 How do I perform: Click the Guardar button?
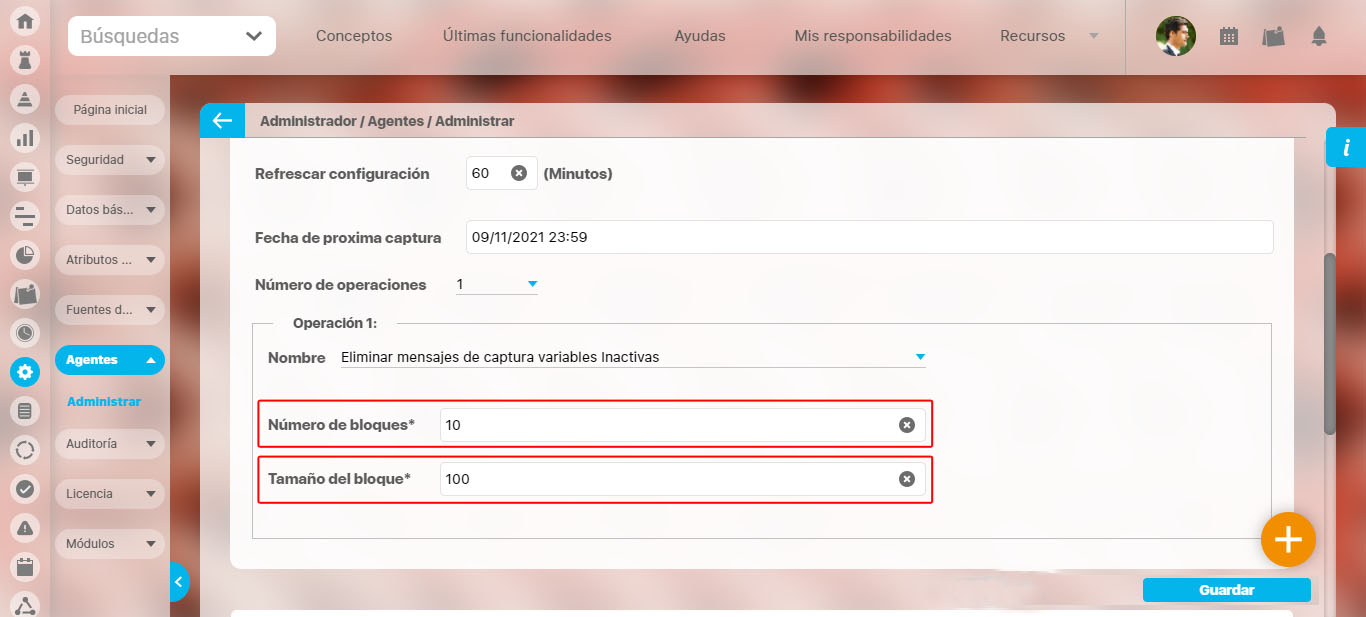[1226, 590]
